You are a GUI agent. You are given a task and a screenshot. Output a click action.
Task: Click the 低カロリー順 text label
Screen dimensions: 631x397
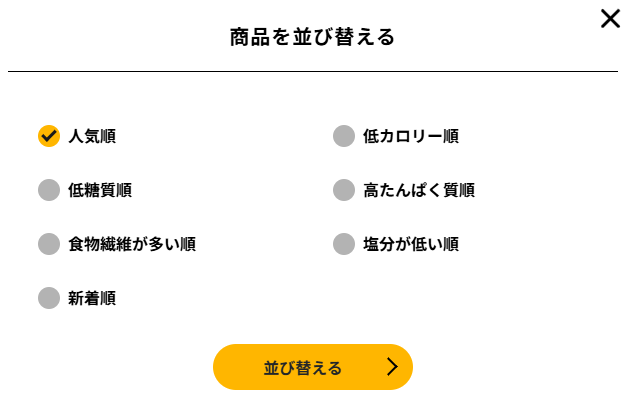pos(411,136)
